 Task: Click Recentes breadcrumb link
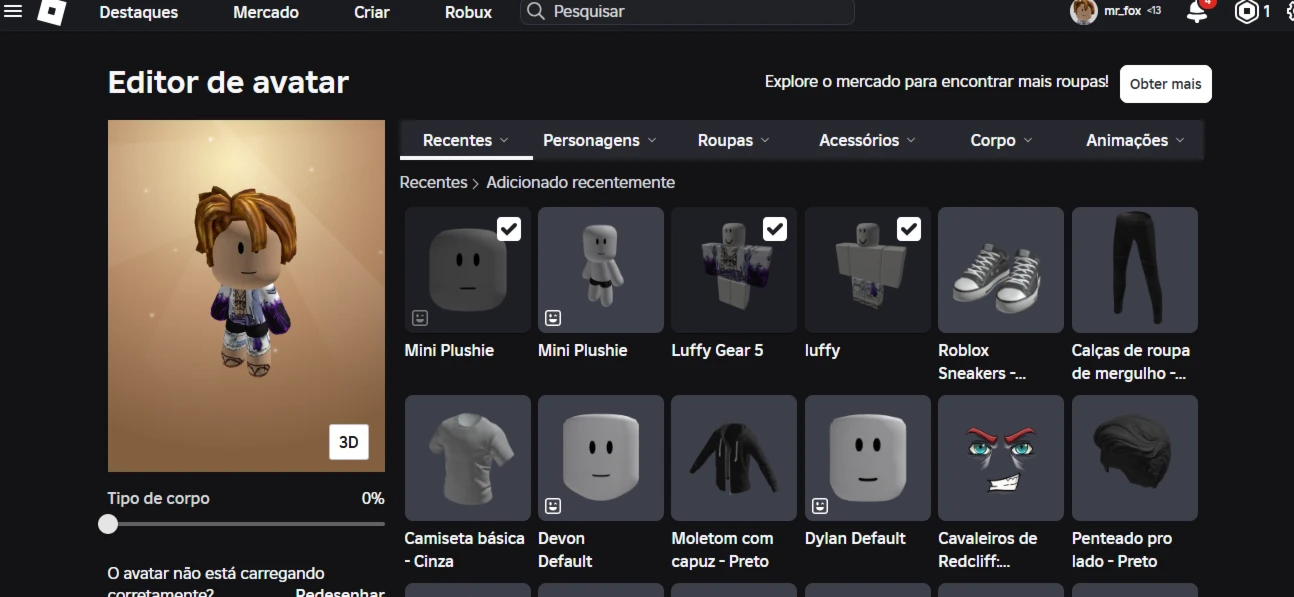point(433,182)
